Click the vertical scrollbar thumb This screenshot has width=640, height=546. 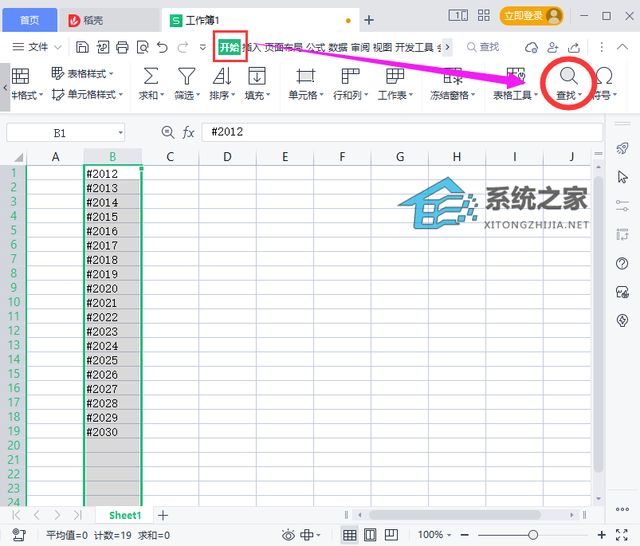598,324
